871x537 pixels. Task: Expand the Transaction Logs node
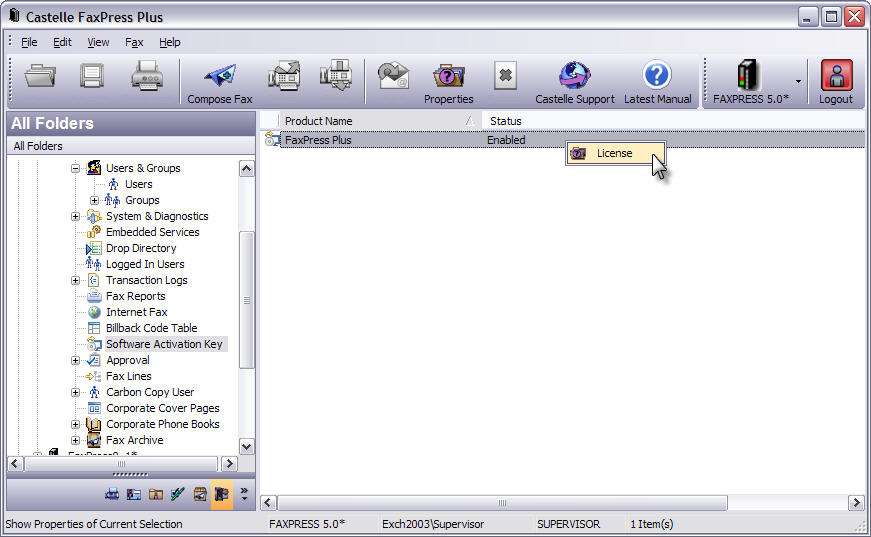[76, 280]
